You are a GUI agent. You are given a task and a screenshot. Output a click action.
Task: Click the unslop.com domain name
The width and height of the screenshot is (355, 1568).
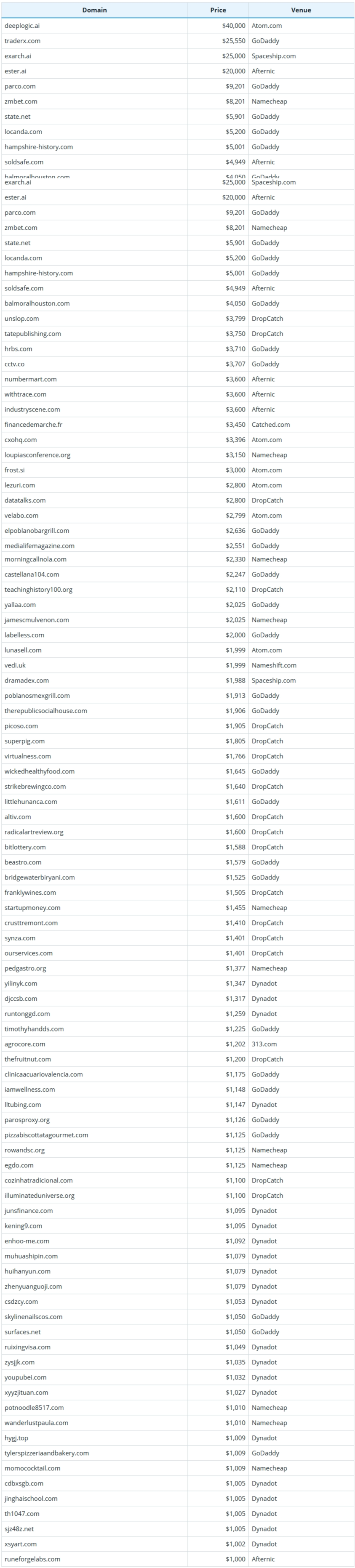21,318
